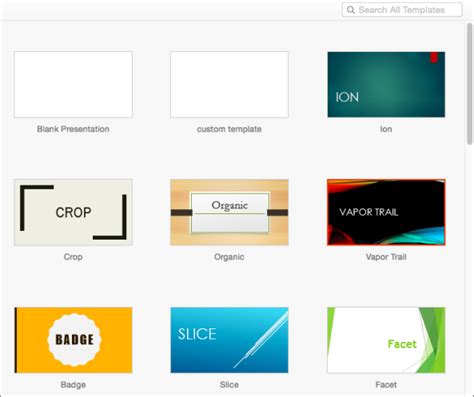Viewport: 474px width, 397px height.
Task: Click the magnifying glass search icon
Action: 351,10
